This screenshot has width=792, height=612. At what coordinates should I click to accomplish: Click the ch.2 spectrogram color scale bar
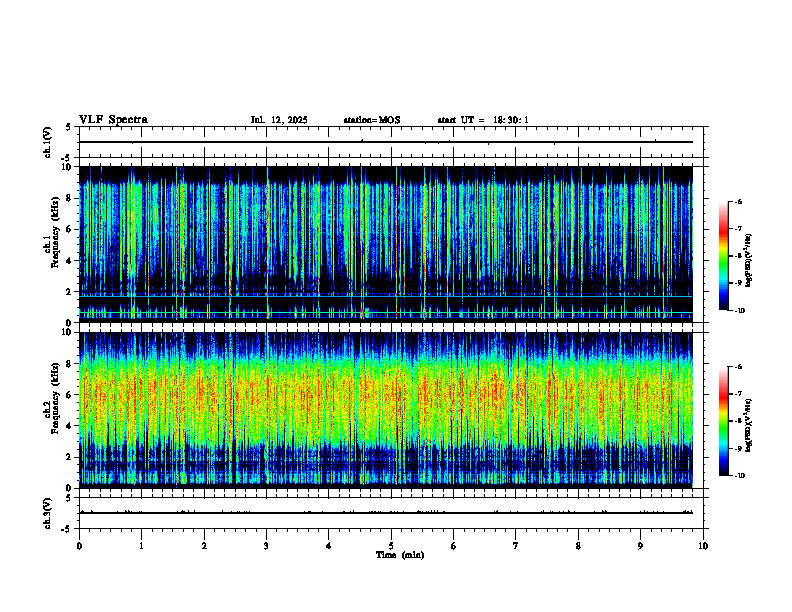click(724, 421)
